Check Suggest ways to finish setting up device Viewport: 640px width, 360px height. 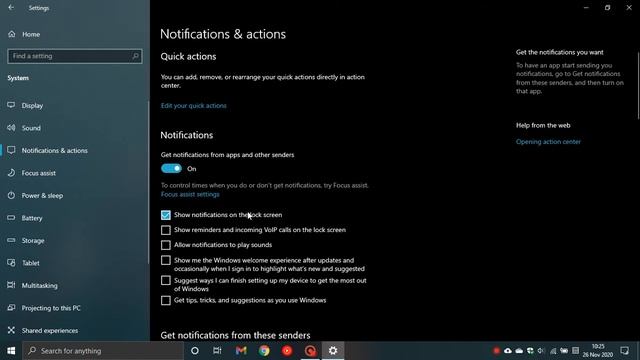coord(166,280)
